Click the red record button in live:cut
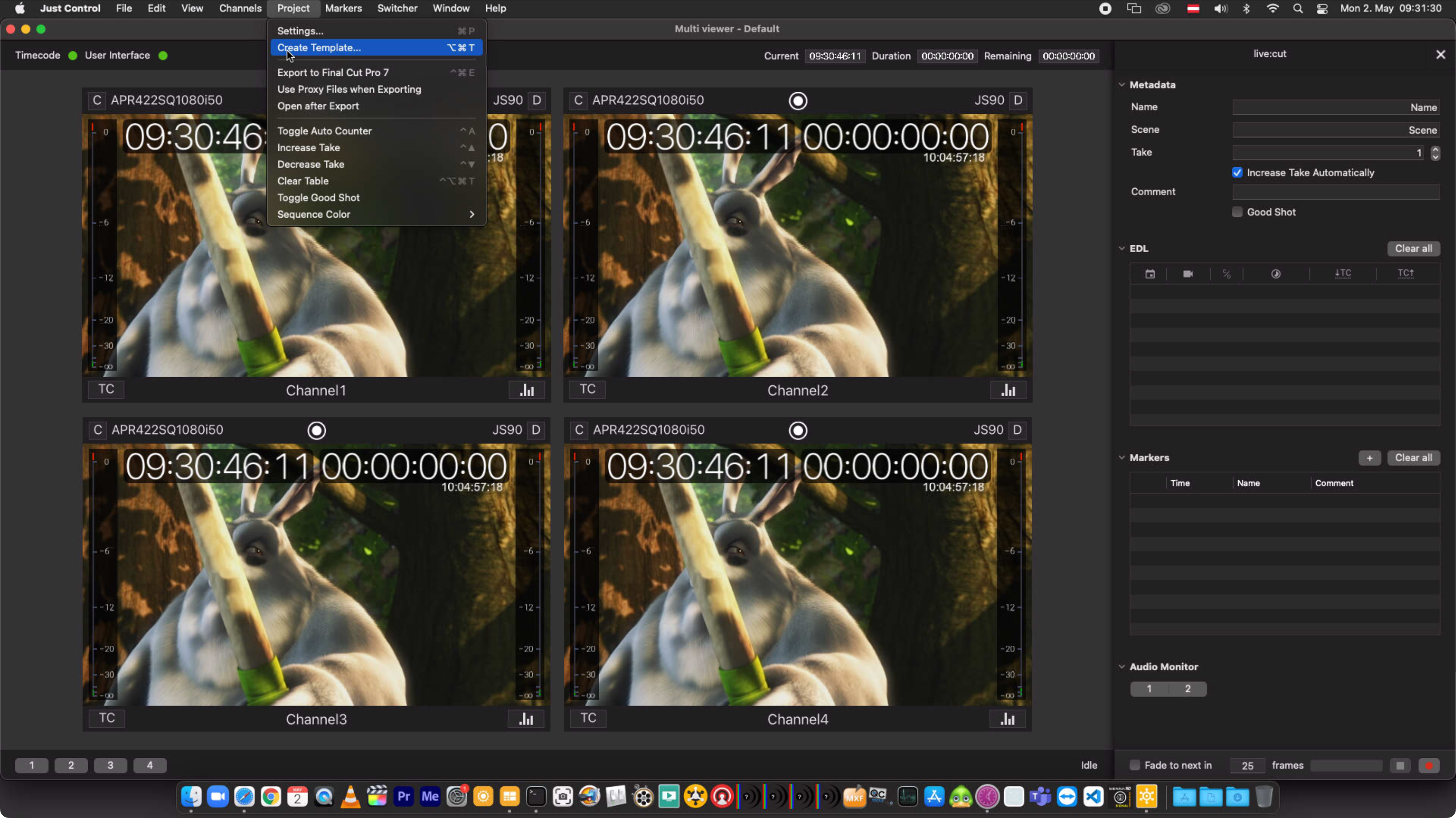1456x818 pixels. 1429,766
